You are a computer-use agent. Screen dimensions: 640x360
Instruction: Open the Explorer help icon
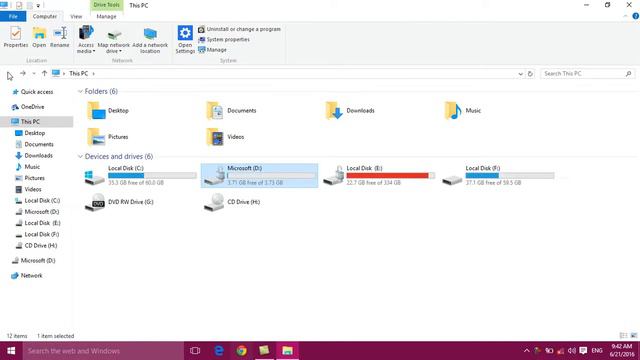point(636,16)
